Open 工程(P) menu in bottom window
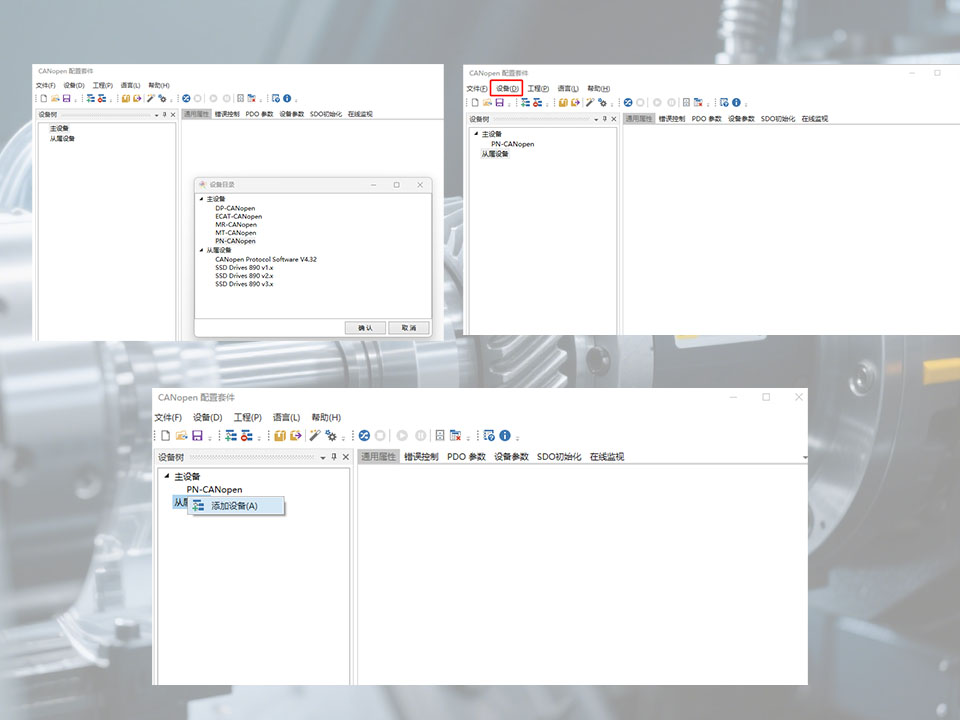 click(x=247, y=417)
